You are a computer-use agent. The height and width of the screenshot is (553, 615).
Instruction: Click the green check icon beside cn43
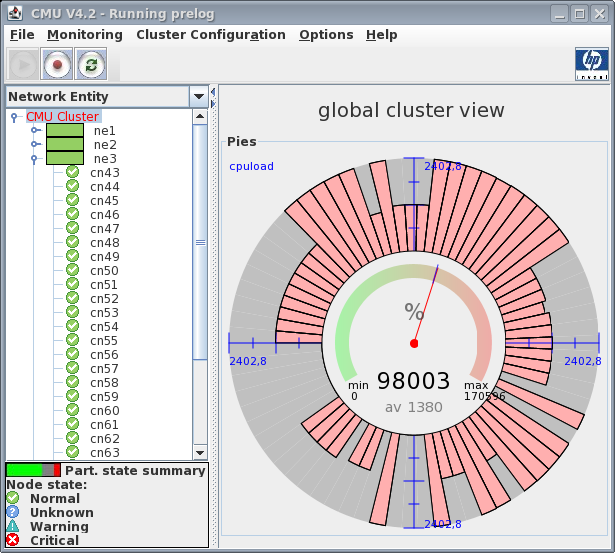[x=72, y=173]
